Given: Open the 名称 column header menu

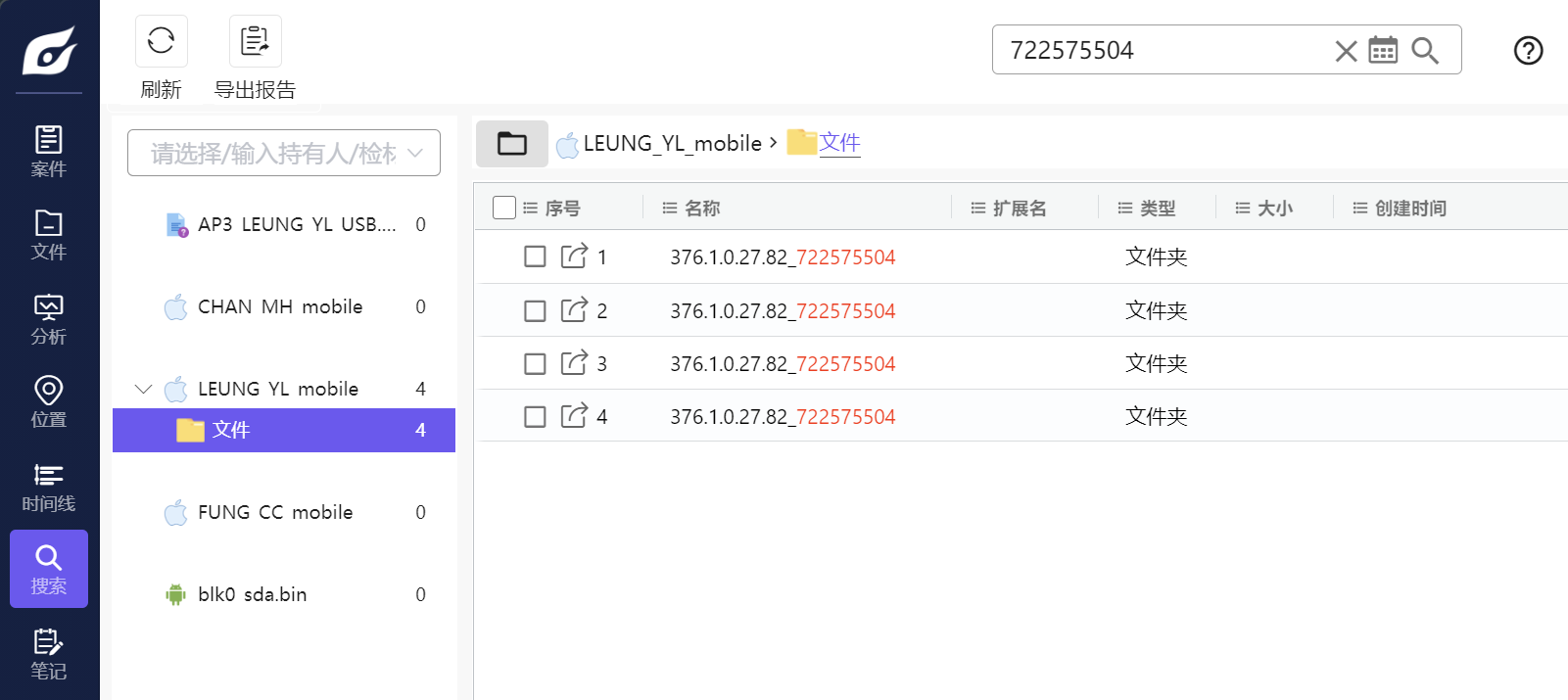Looking at the screenshot, I should click(x=670, y=209).
